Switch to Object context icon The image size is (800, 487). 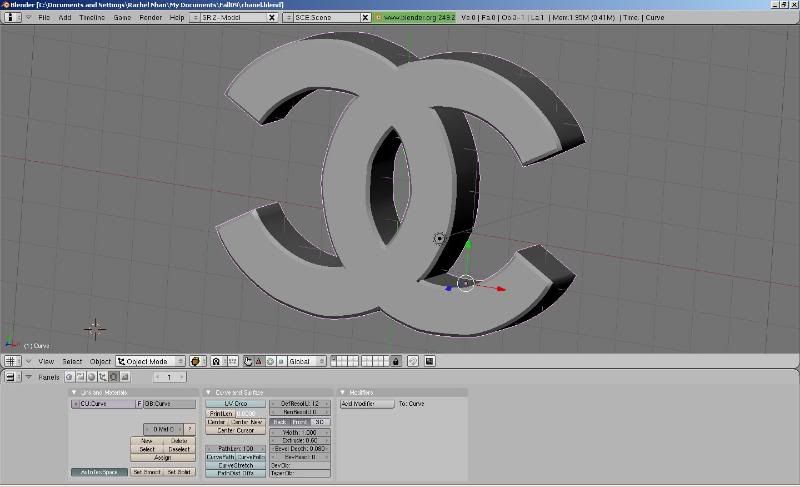[103, 377]
